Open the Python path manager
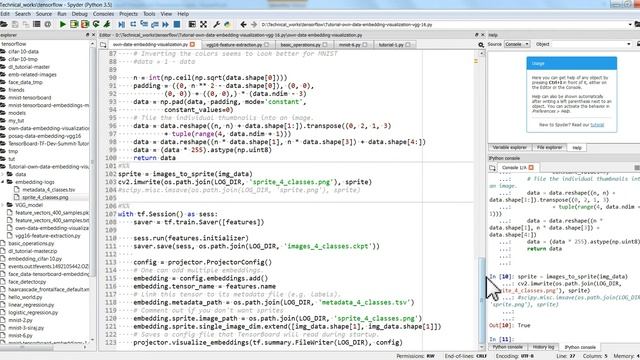This screenshot has height=360, width=640. coord(228,24)
